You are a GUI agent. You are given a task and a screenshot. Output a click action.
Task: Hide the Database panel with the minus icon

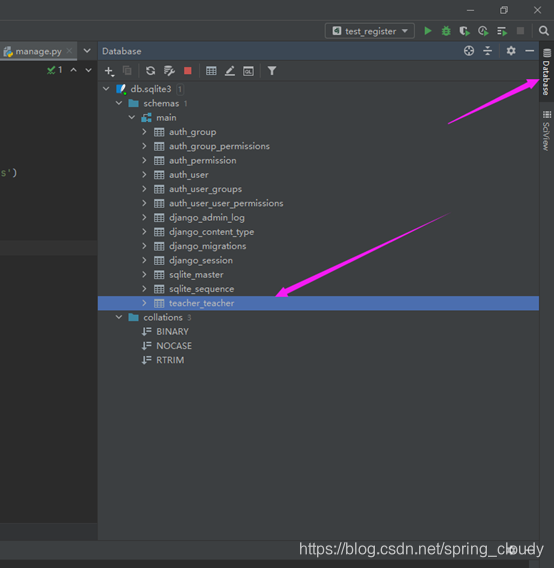(x=529, y=51)
